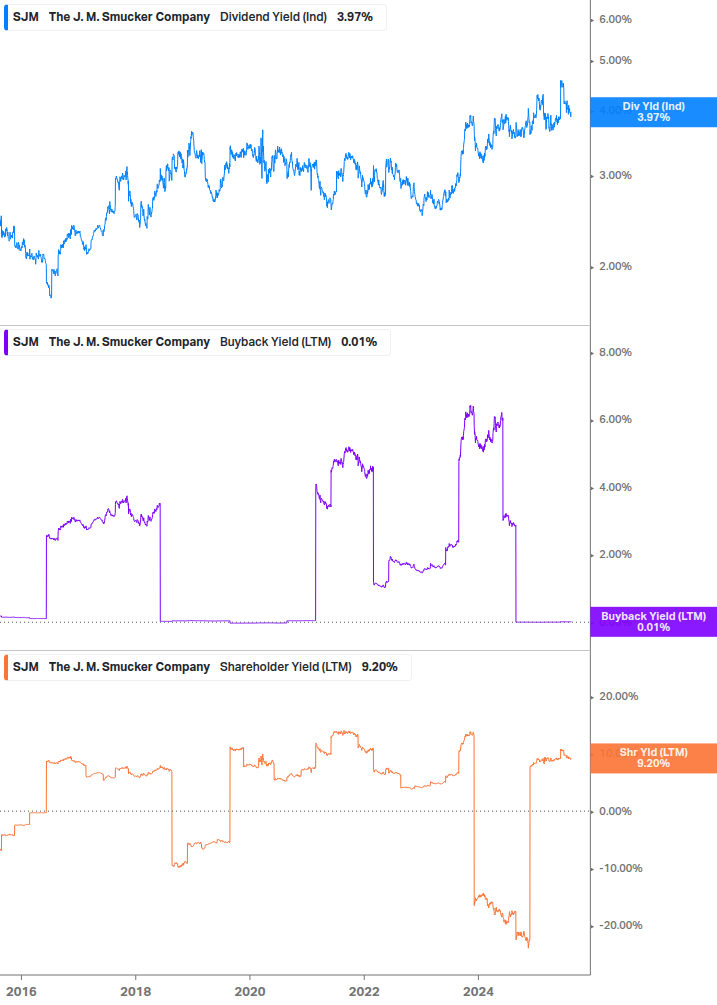Select the purple Buyback Yield legend color bar
717x1005 pixels.
(6, 342)
